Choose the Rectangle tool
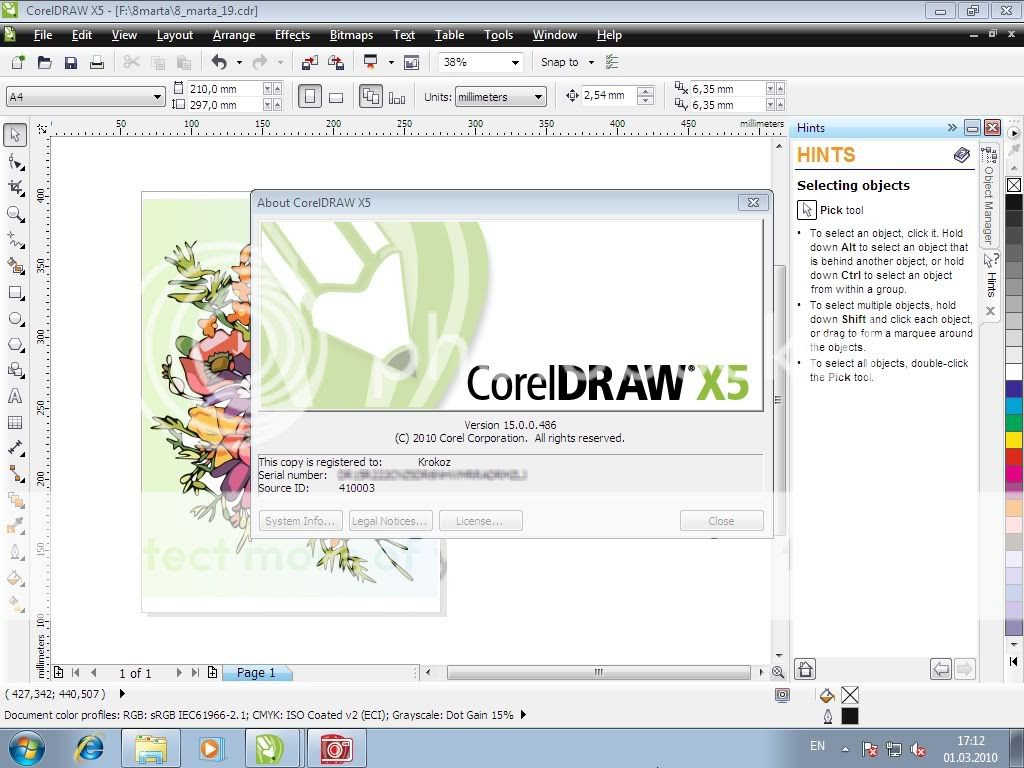The height and width of the screenshot is (768, 1024). click(x=15, y=292)
